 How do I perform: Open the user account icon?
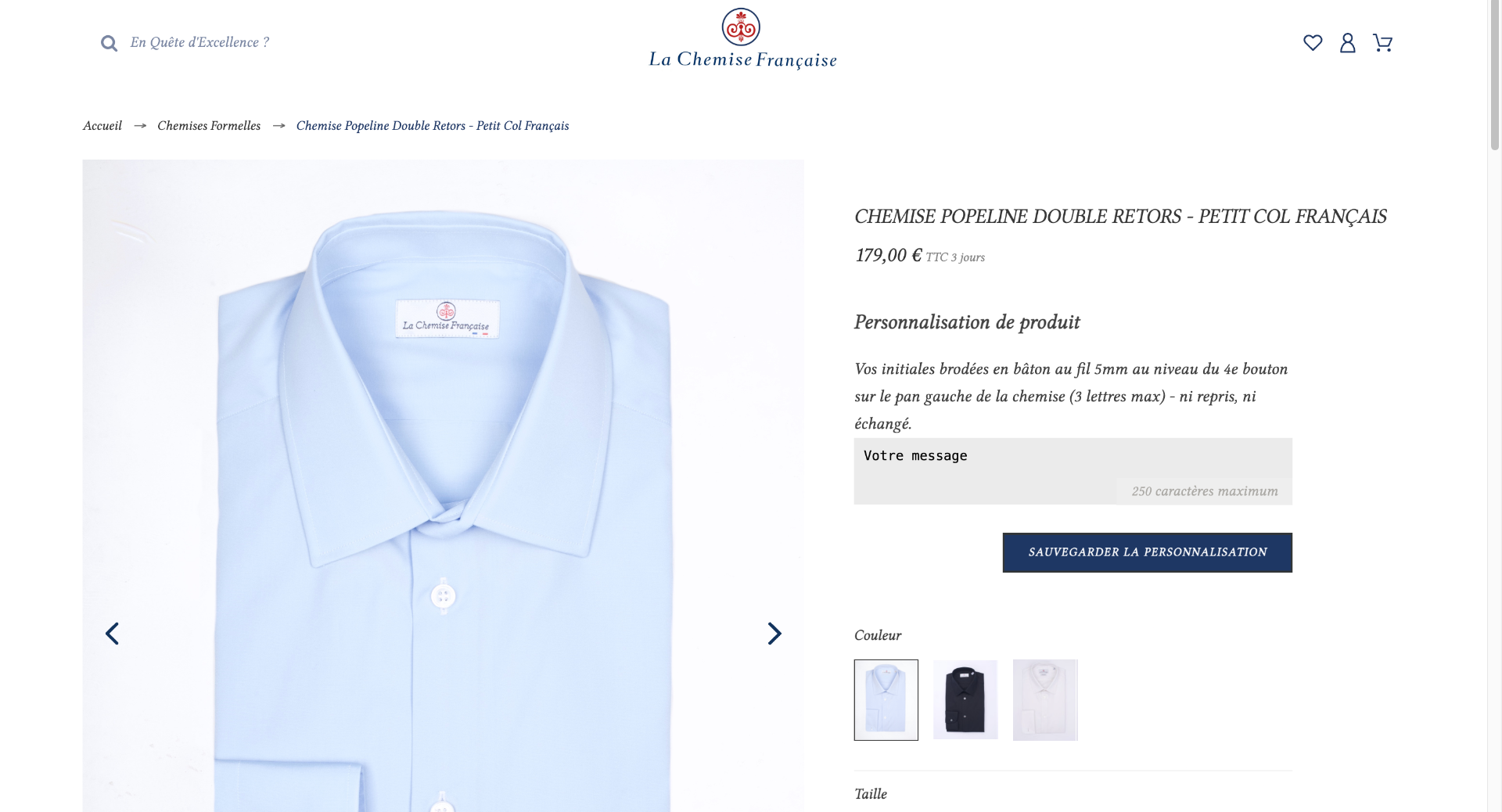[1347, 42]
